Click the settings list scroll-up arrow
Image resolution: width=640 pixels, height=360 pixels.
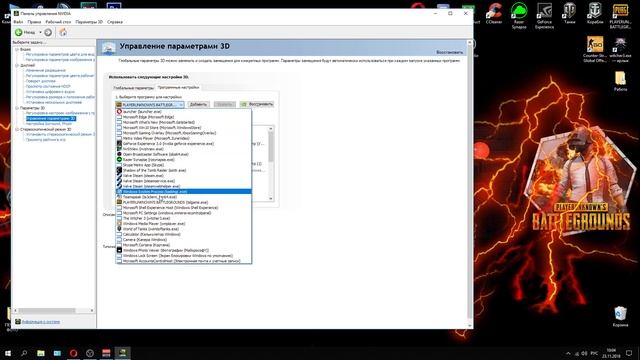click(270, 129)
